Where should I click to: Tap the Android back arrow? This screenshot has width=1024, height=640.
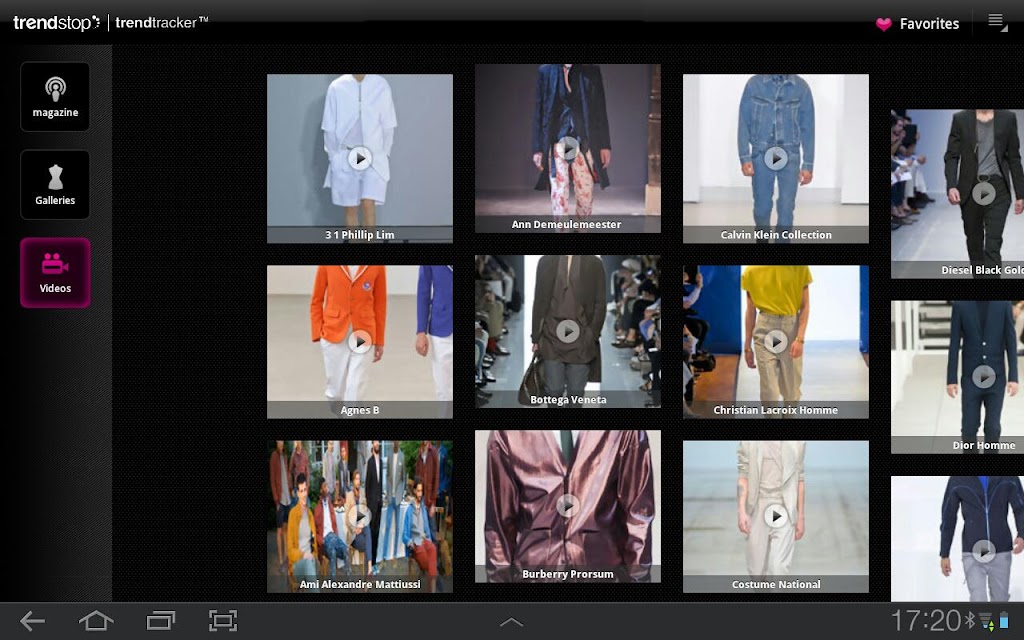32,621
